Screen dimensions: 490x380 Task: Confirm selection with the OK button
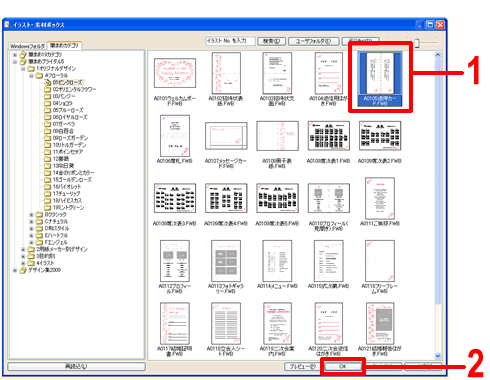[x=342, y=366]
